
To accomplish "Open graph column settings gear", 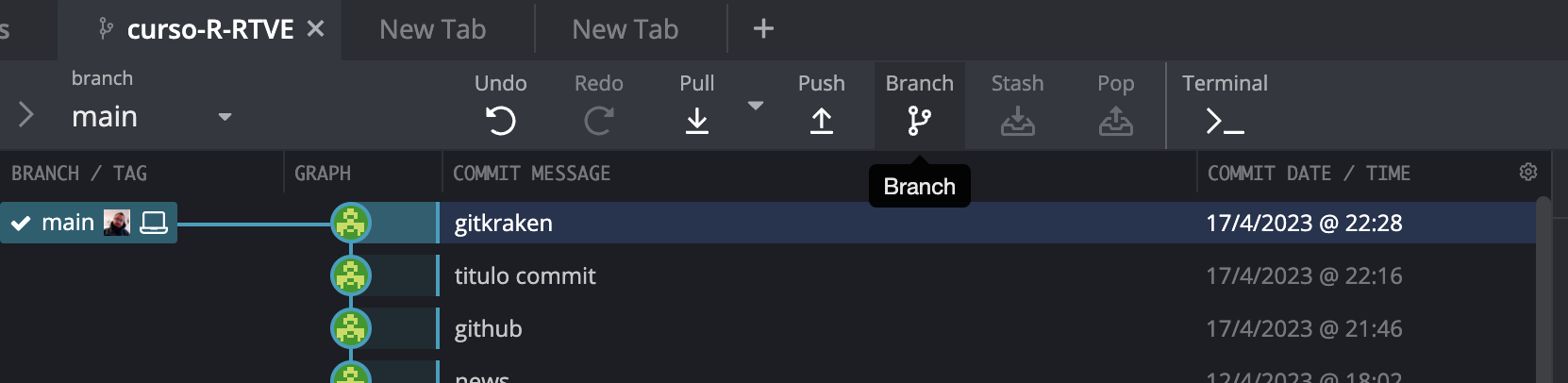I will 1528,172.
